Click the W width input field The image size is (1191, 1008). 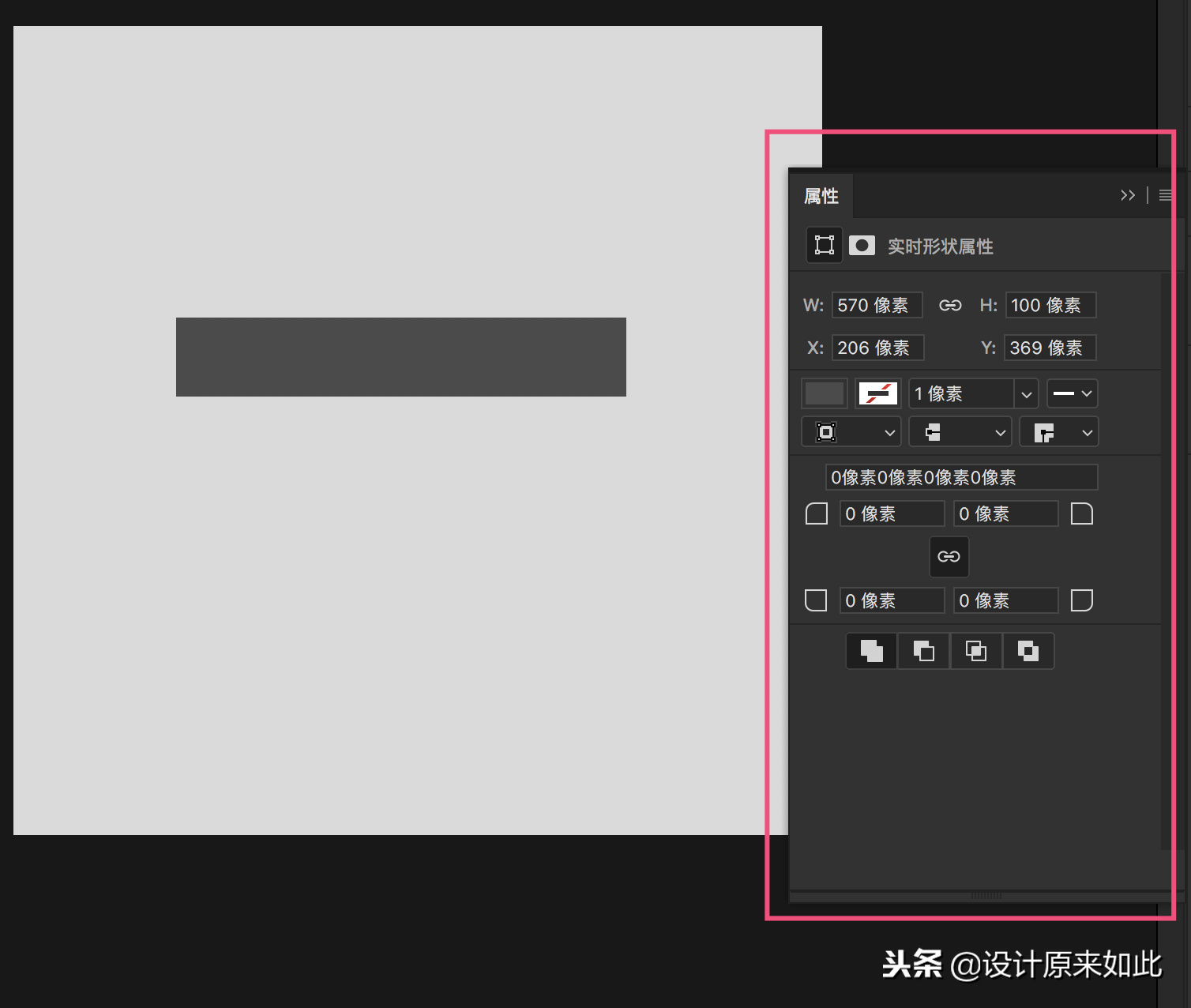(877, 305)
